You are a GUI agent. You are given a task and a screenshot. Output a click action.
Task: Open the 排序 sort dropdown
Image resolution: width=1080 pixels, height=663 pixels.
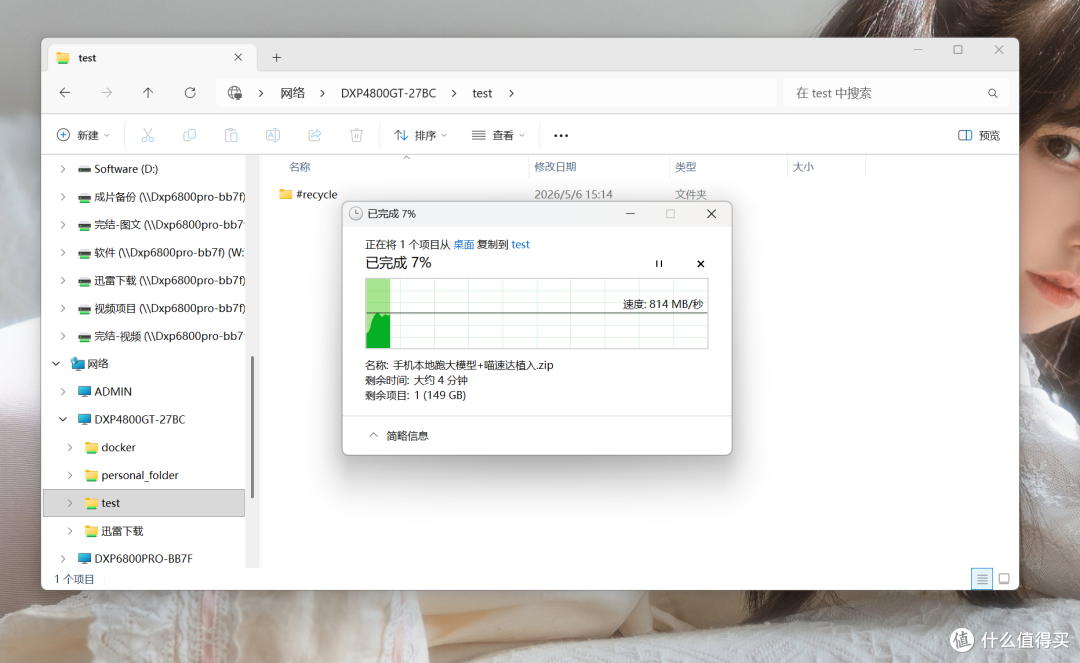pos(420,135)
